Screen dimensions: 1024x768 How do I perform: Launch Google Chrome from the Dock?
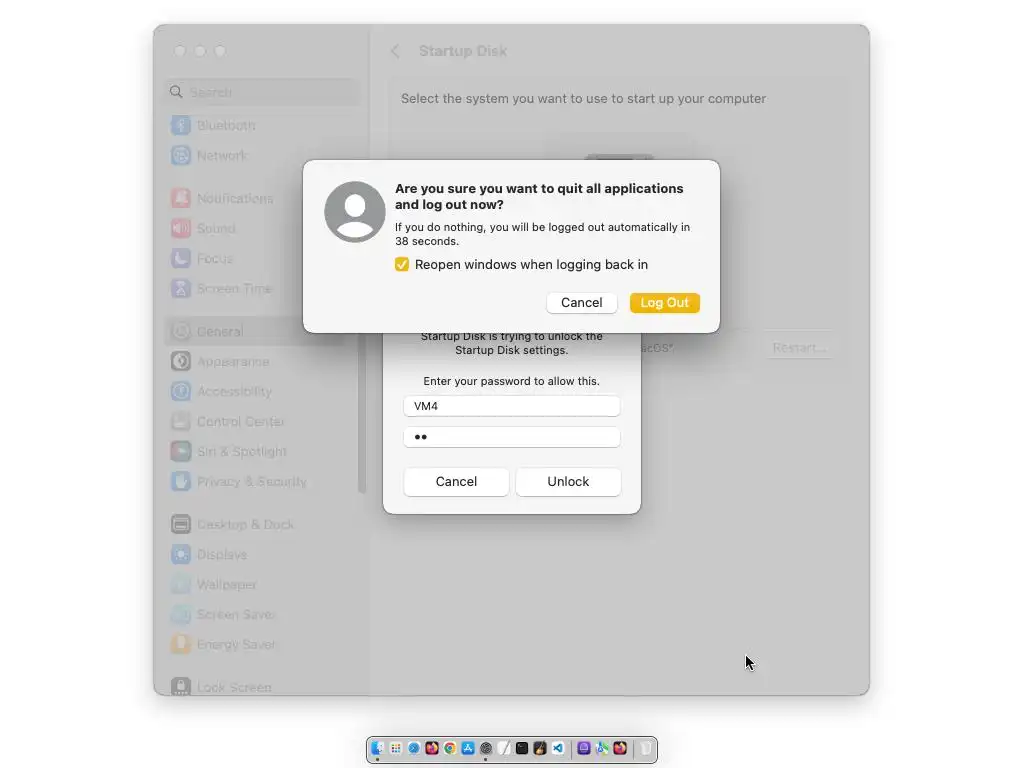[450, 748]
